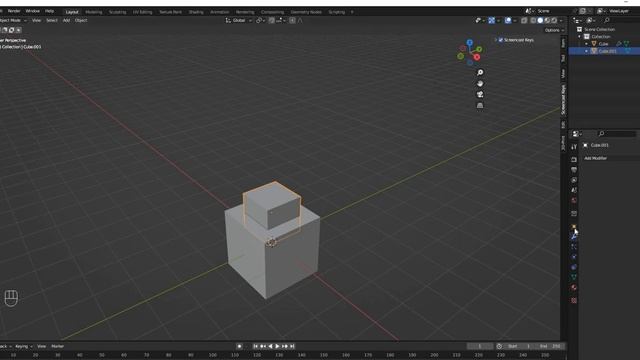Open the Marker menu in timeline
The height and width of the screenshot is (360, 640).
[x=58, y=346]
